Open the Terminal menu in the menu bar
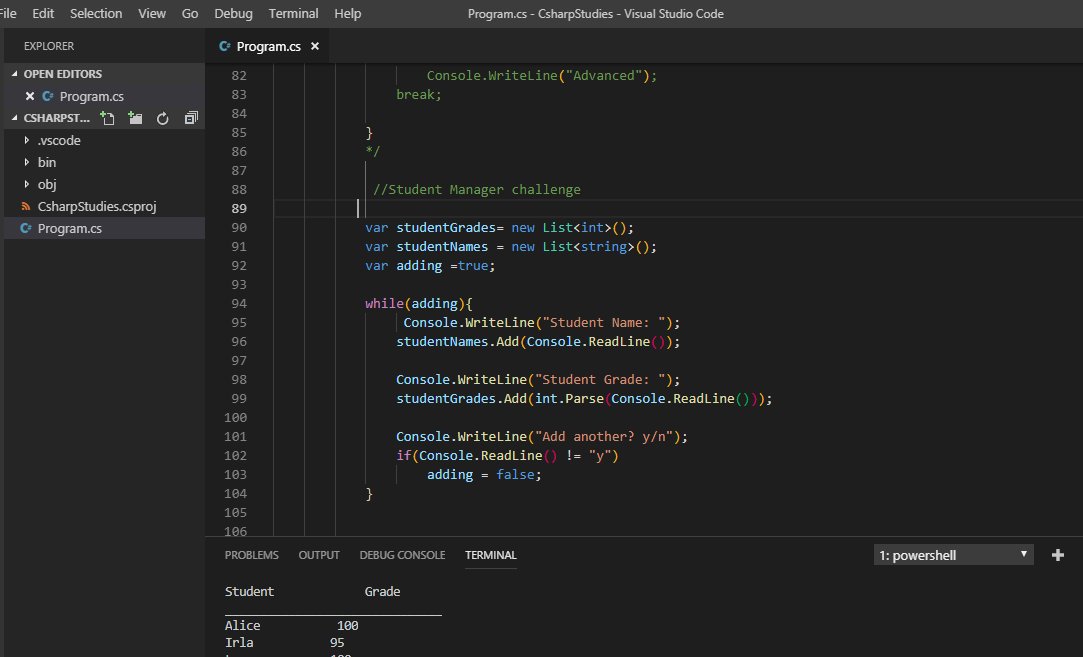This screenshot has width=1083, height=657. 294,13
